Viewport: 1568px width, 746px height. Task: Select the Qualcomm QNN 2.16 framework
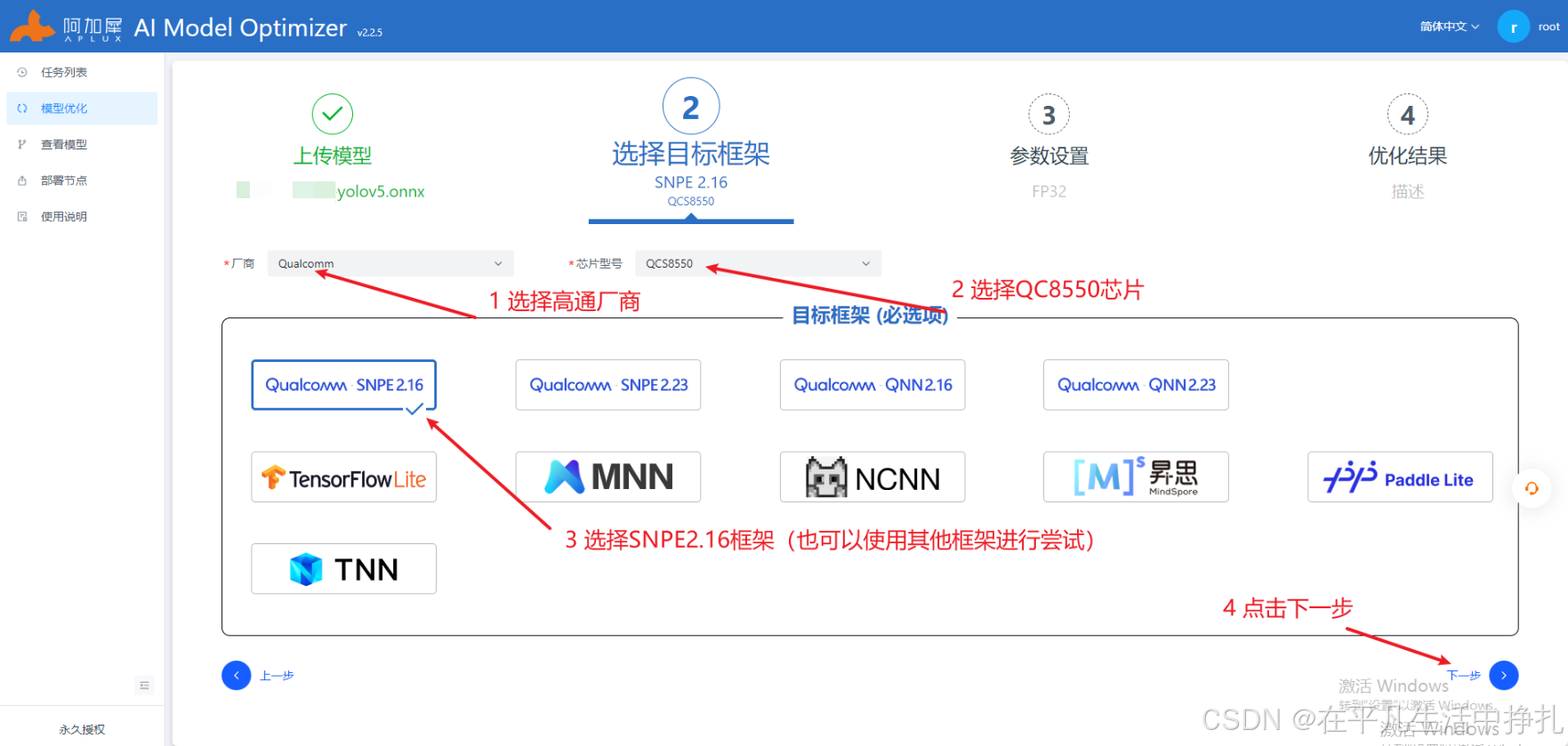(872, 385)
